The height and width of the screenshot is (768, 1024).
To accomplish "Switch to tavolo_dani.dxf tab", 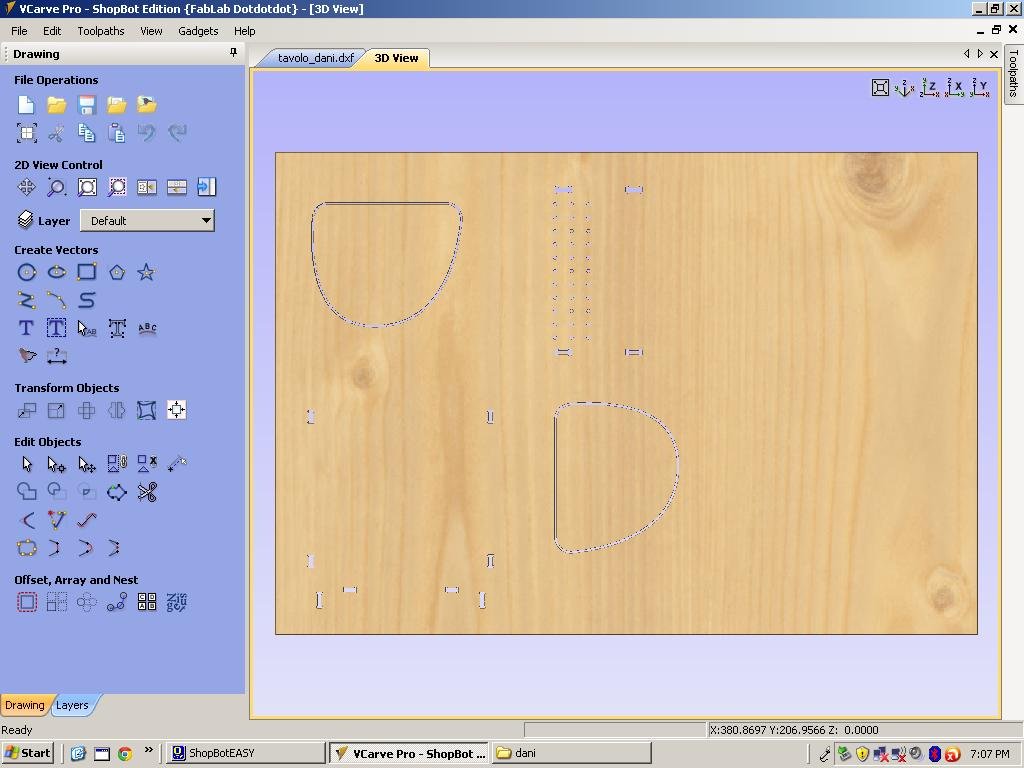I will tap(315, 57).
